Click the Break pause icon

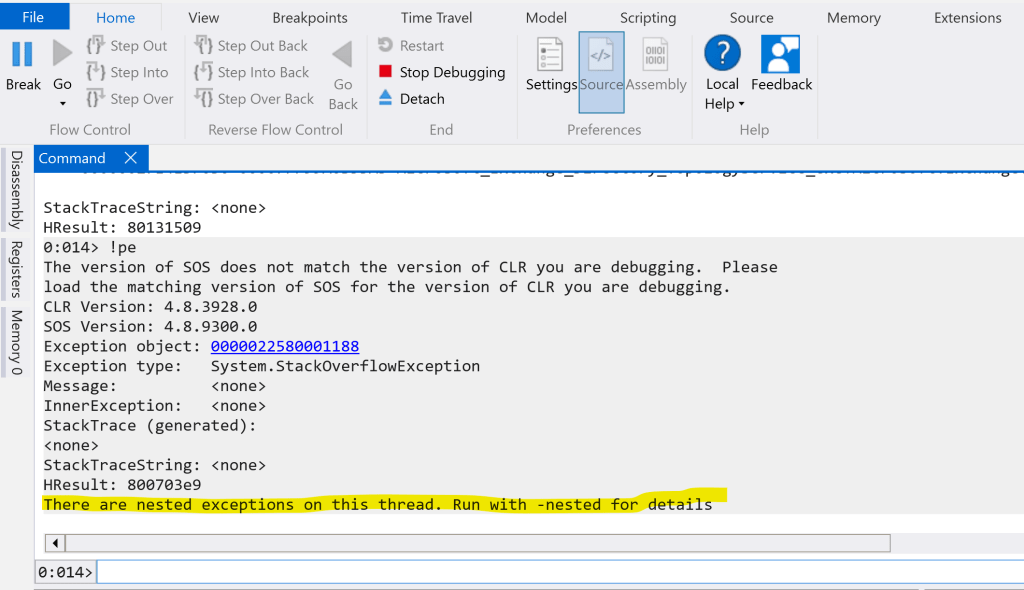point(22,54)
